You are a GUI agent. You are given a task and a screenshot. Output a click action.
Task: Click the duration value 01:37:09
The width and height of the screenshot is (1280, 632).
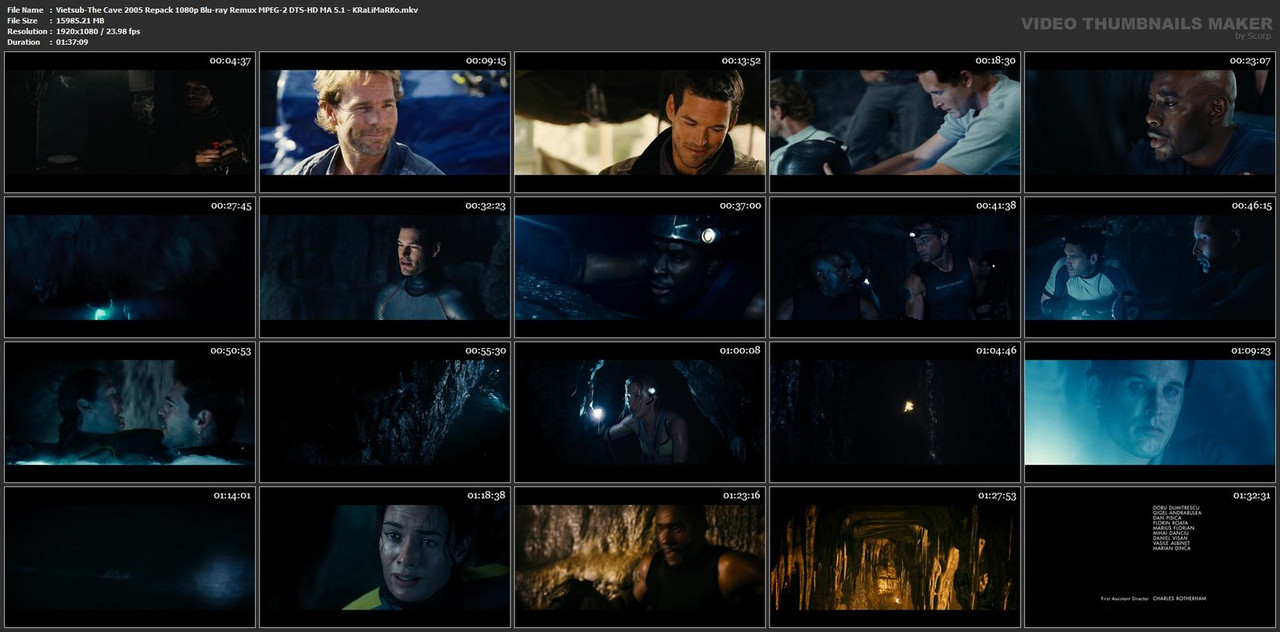click(72, 42)
